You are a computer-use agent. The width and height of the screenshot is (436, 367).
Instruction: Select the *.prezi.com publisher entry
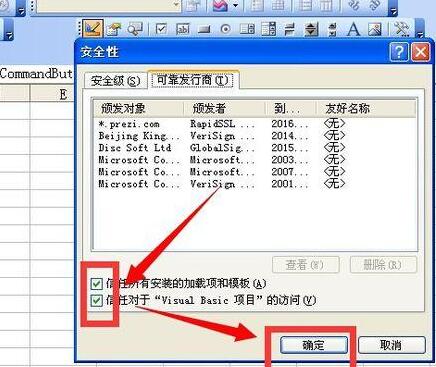(129, 124)
